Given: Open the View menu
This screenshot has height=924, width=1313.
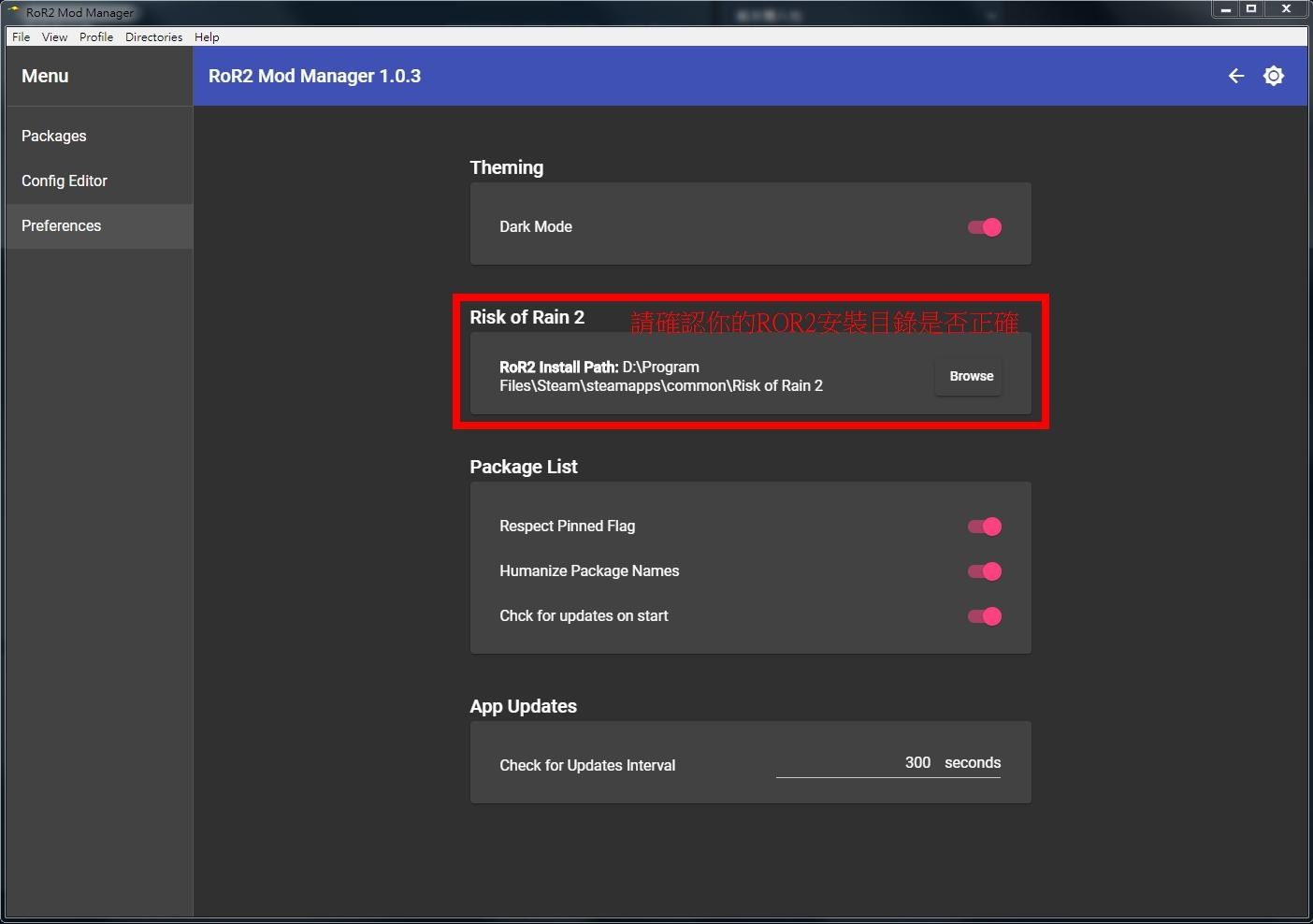Looking at the screenshot, I should (x=54, y=37).
